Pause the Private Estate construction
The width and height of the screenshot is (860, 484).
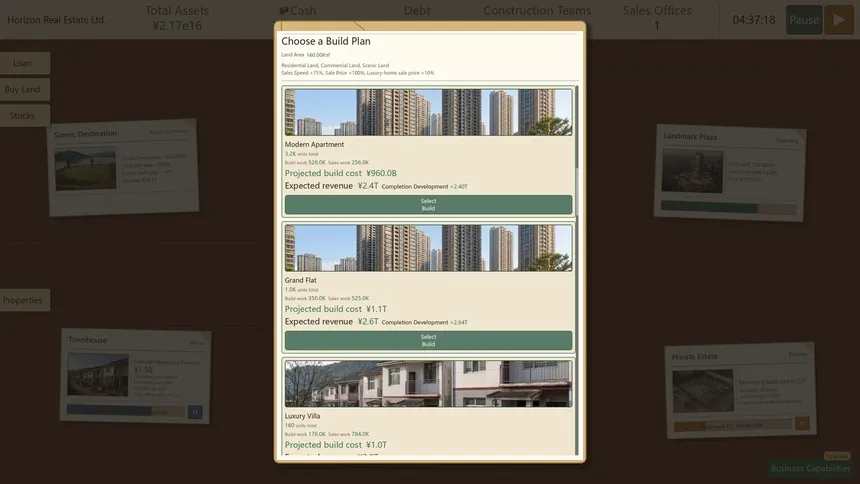[x=802, y=423]
